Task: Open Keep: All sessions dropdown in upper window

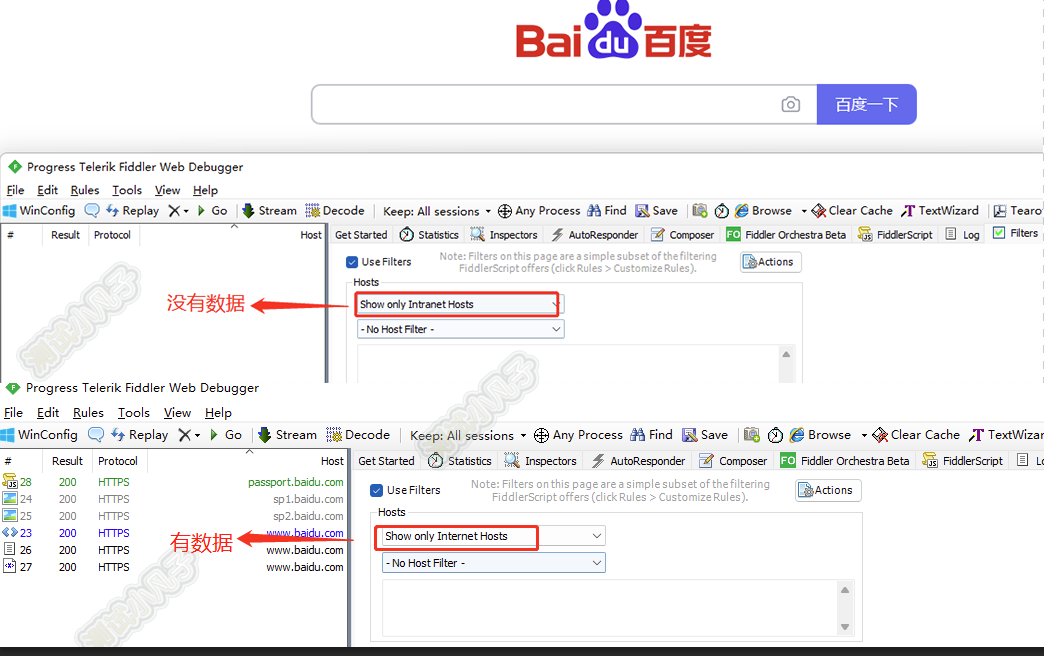Action: (x=437, y=211)
